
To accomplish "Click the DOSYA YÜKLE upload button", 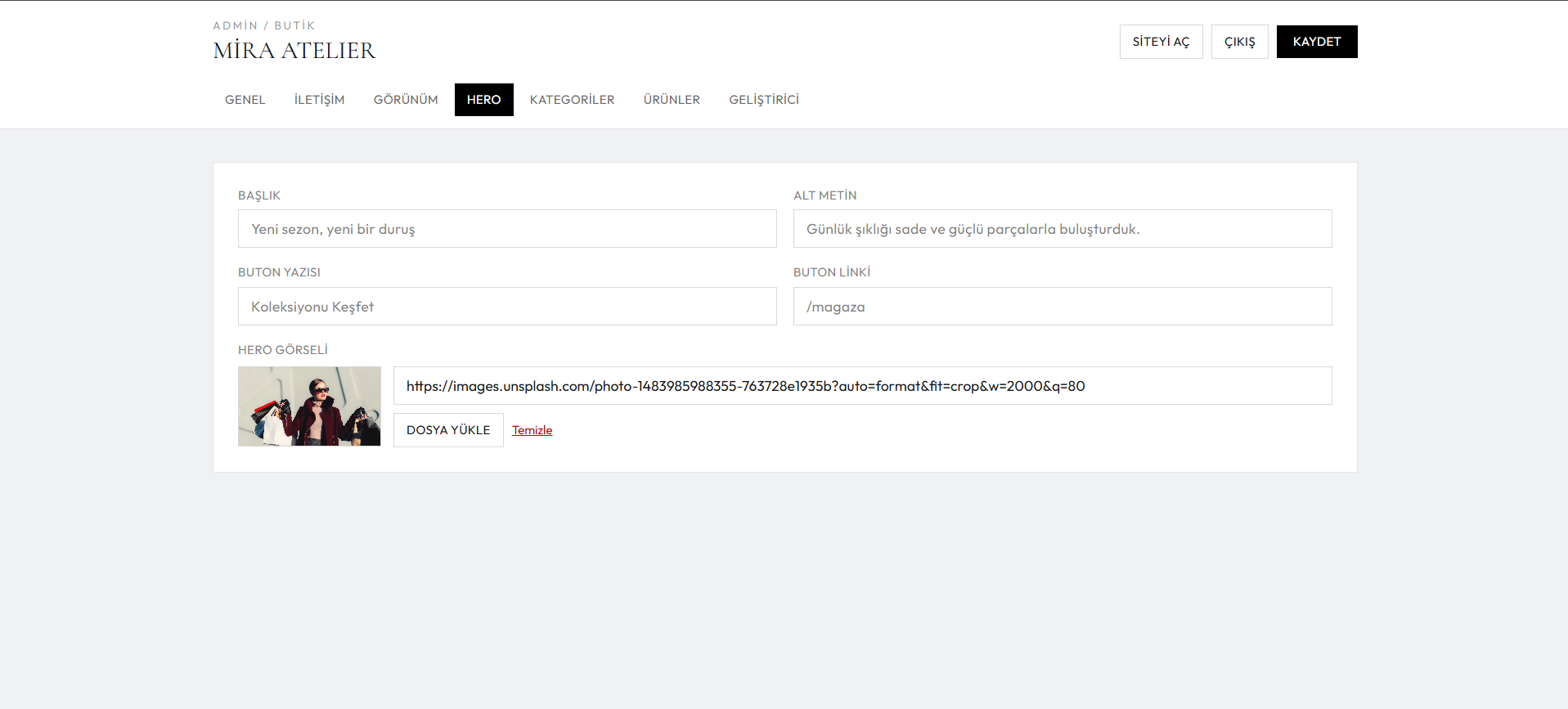I will [448, 430].
